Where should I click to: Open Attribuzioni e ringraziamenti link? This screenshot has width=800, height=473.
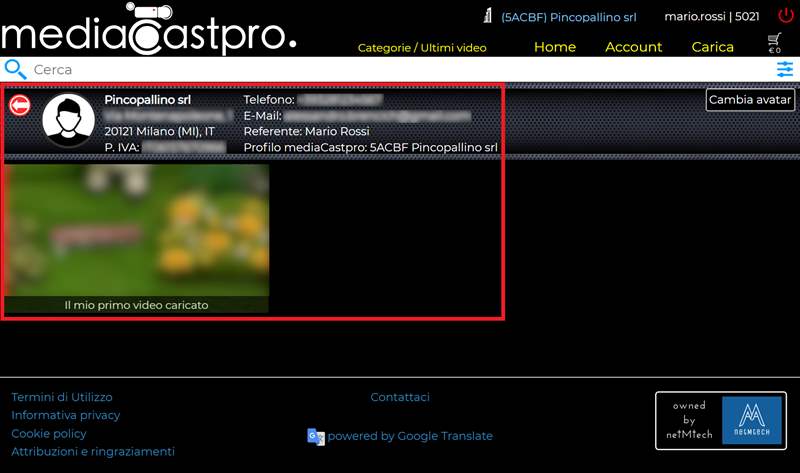[x=93, y=452]
